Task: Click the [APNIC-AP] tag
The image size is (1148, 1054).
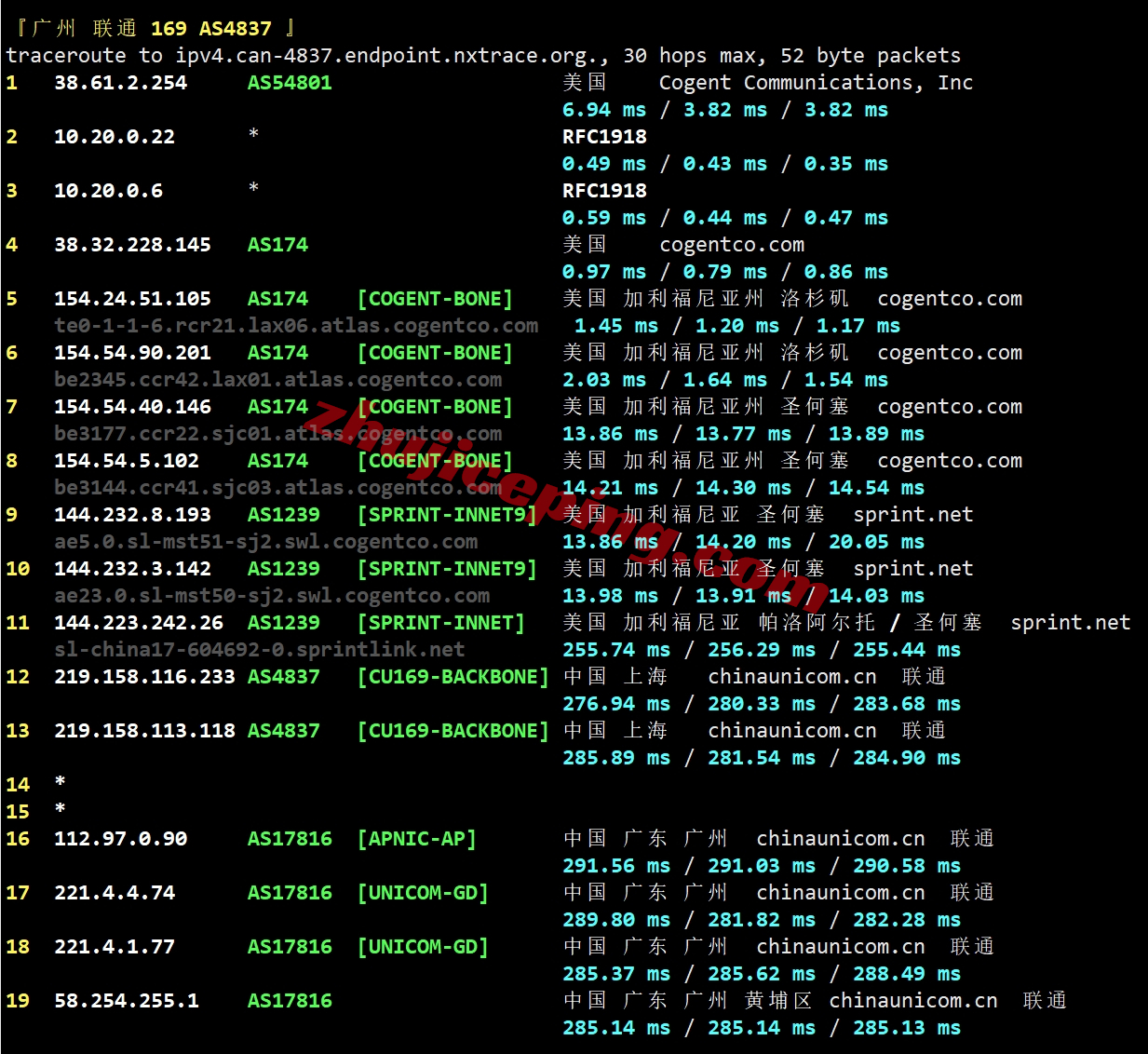Action: coord(417,839)
